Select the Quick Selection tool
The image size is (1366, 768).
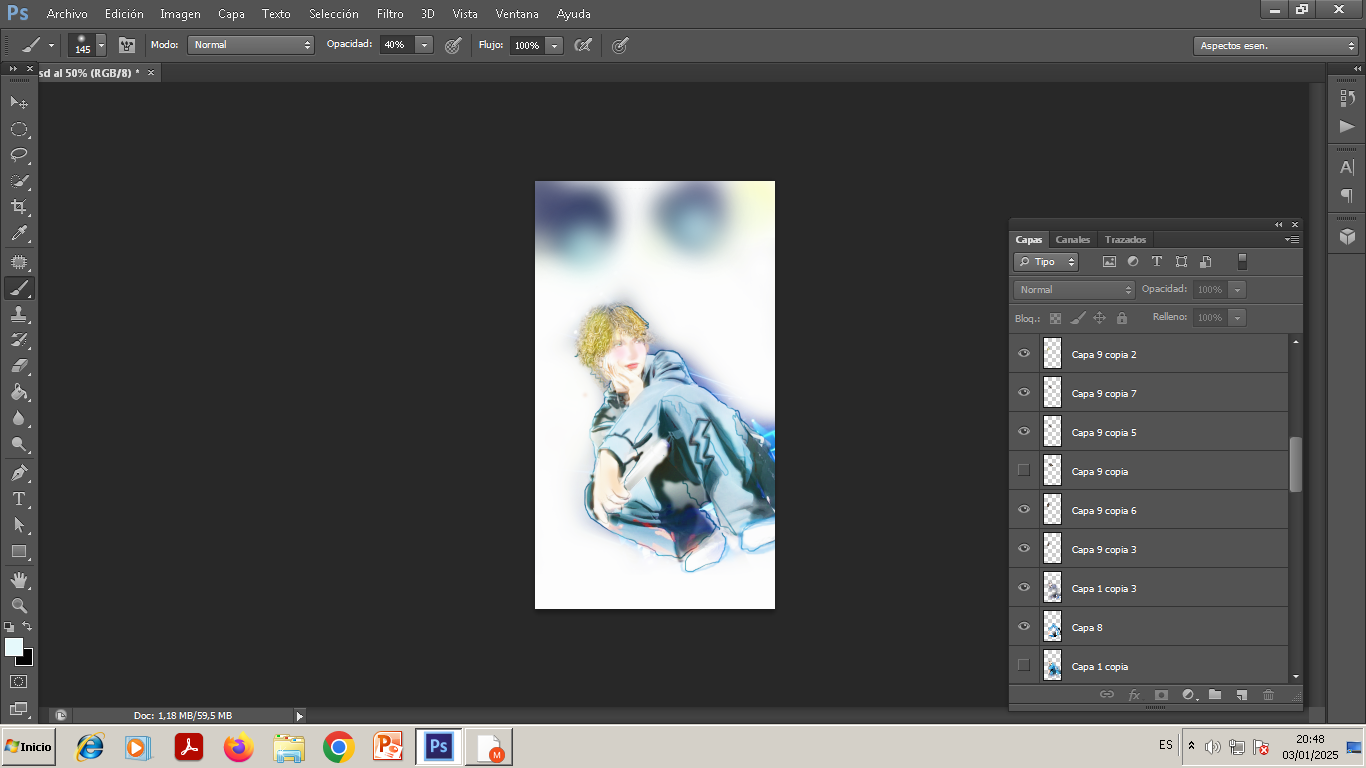19,181
